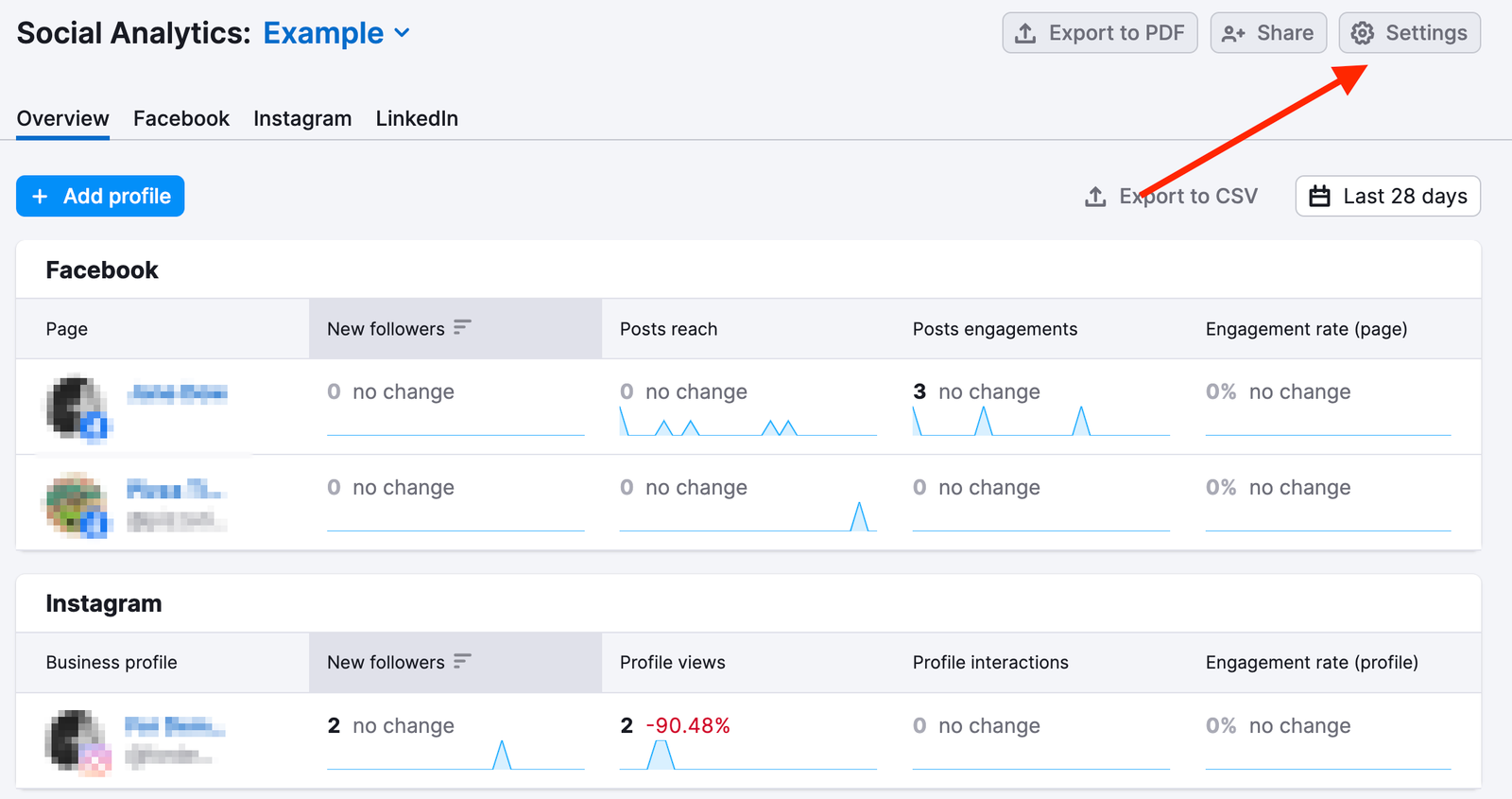Click the Instagram new followers sparkline
This screenshot has width=1512, height=799.
(455, 756)
